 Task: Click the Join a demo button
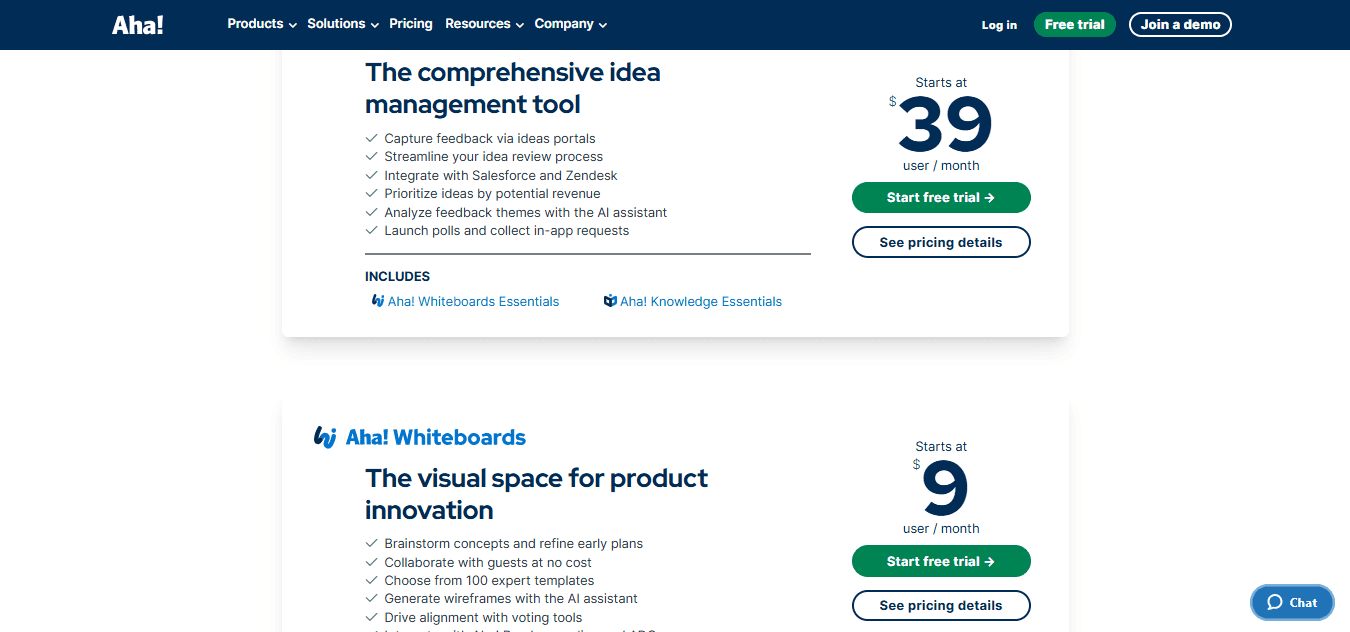1180,24
